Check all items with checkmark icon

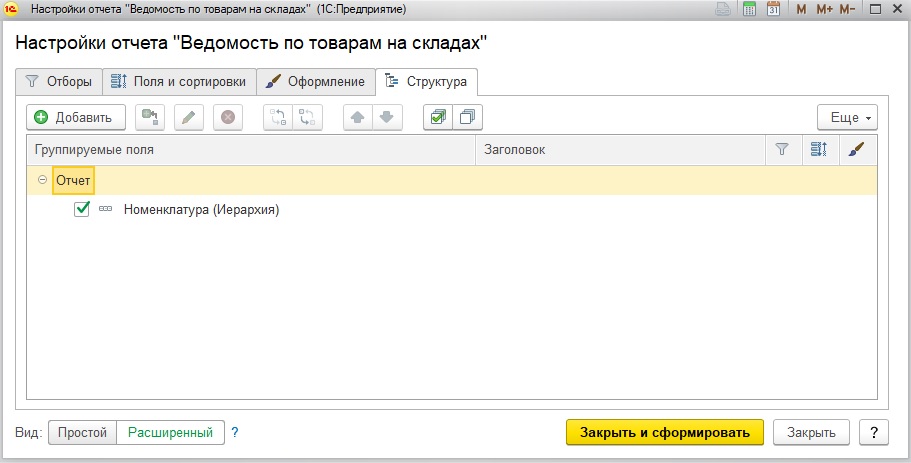[x=438, y=117]
